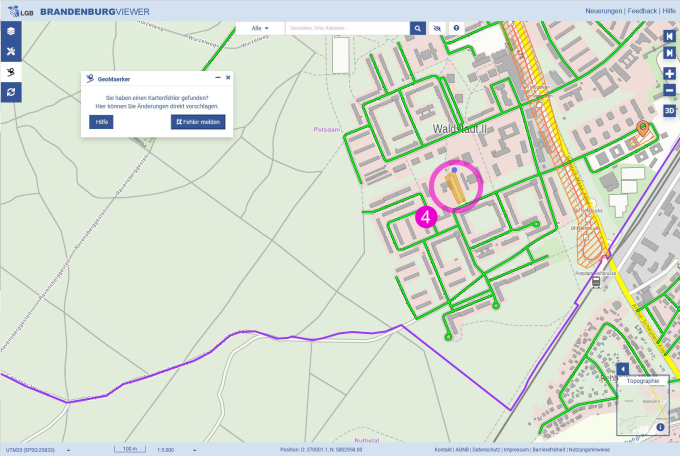Open the map layers panel
The width and height of the screenshot is (680, 456).
pos(11,31)
